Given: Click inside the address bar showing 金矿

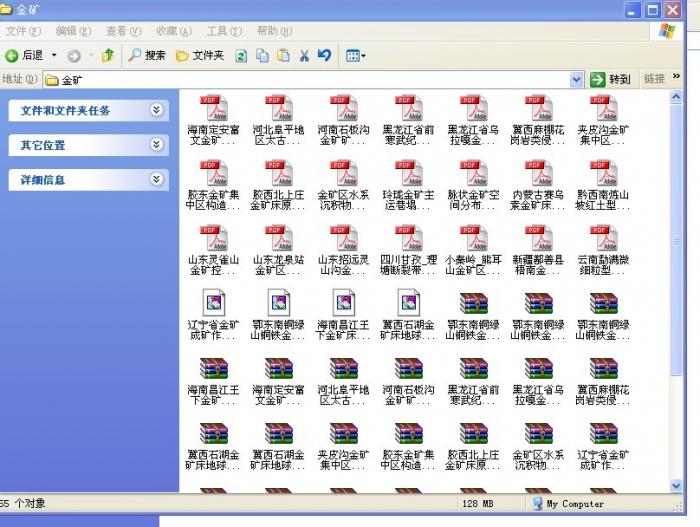Looking at the screenshot, I should tap(300, 79).
